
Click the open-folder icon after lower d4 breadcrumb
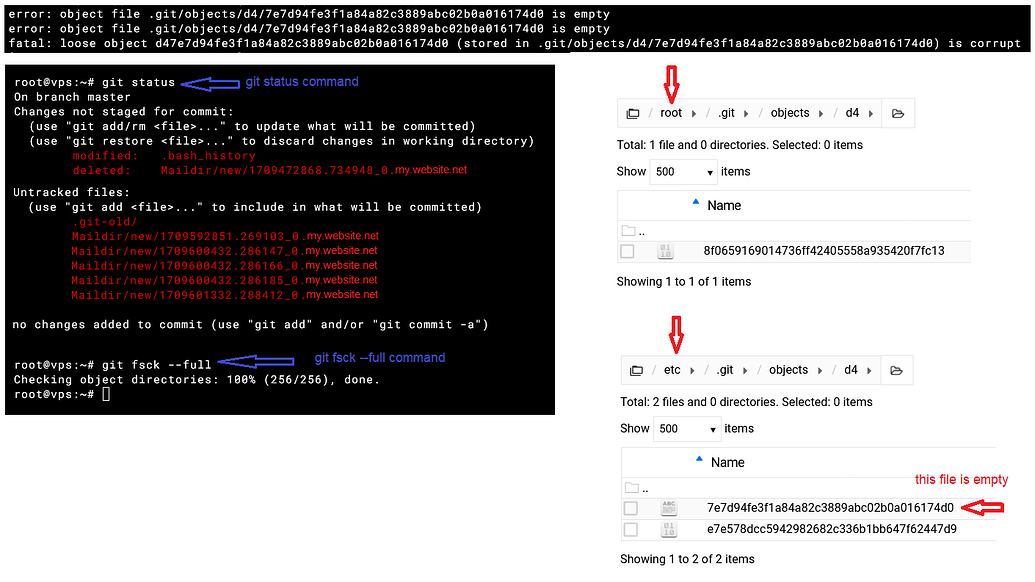[x=896, y=370]
